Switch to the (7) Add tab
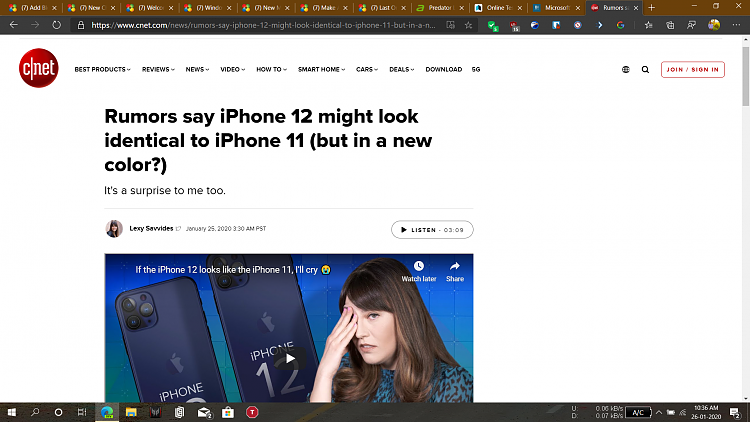Image resolution: width=750 pixels, height=422 pixels. pyautogui.click(x=31, y=8)
